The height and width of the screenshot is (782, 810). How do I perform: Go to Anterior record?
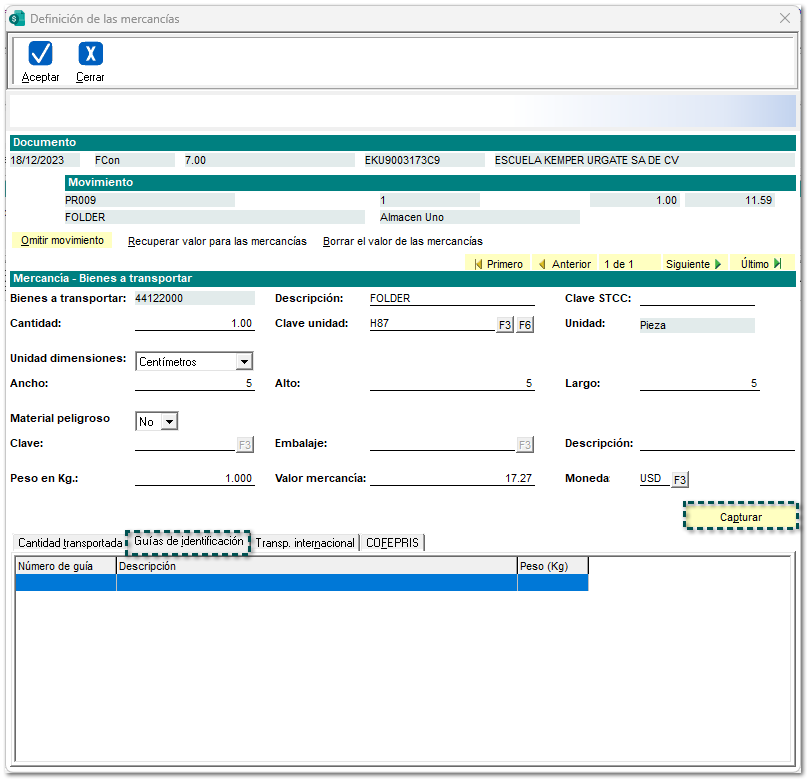coord(564,264)
